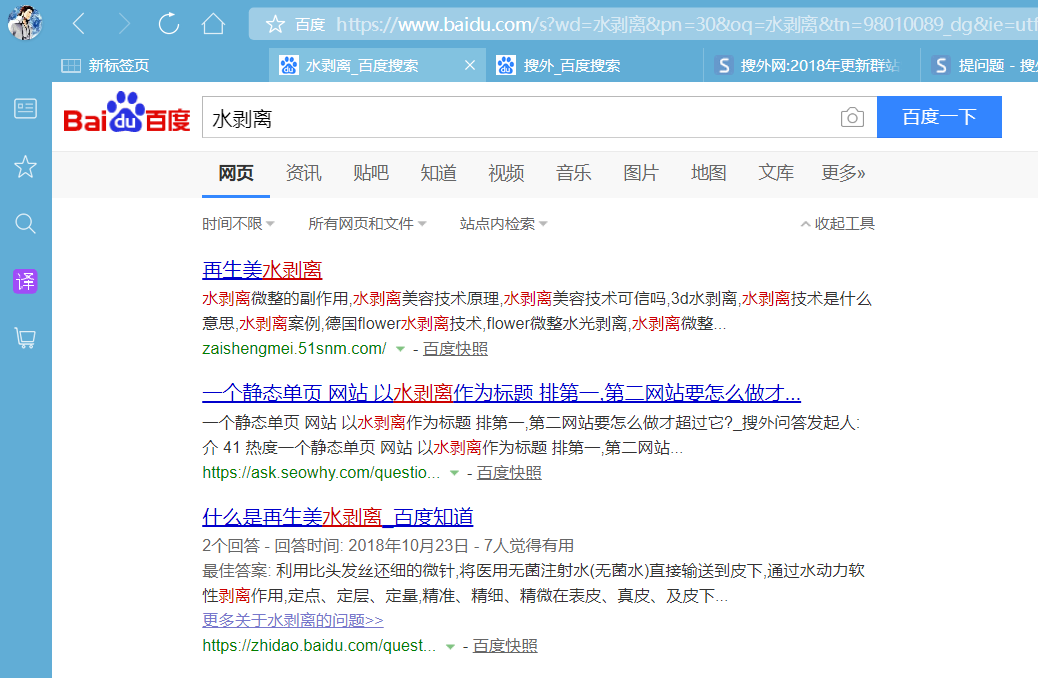The image size is (1038, 678).
Task: Bookmark the page with the address bar star
Action: click(275, 24)
